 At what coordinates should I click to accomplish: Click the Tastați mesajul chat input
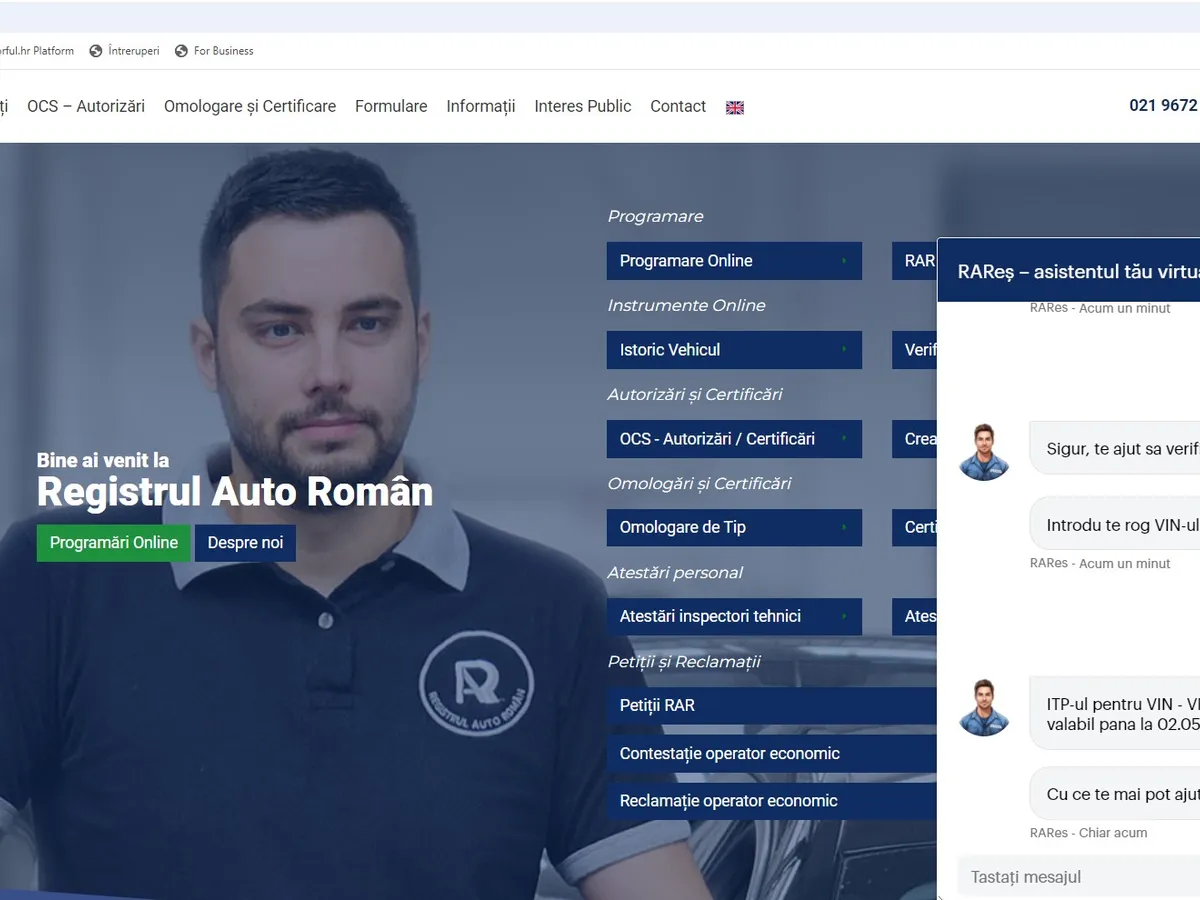[x=1079, y=877]
